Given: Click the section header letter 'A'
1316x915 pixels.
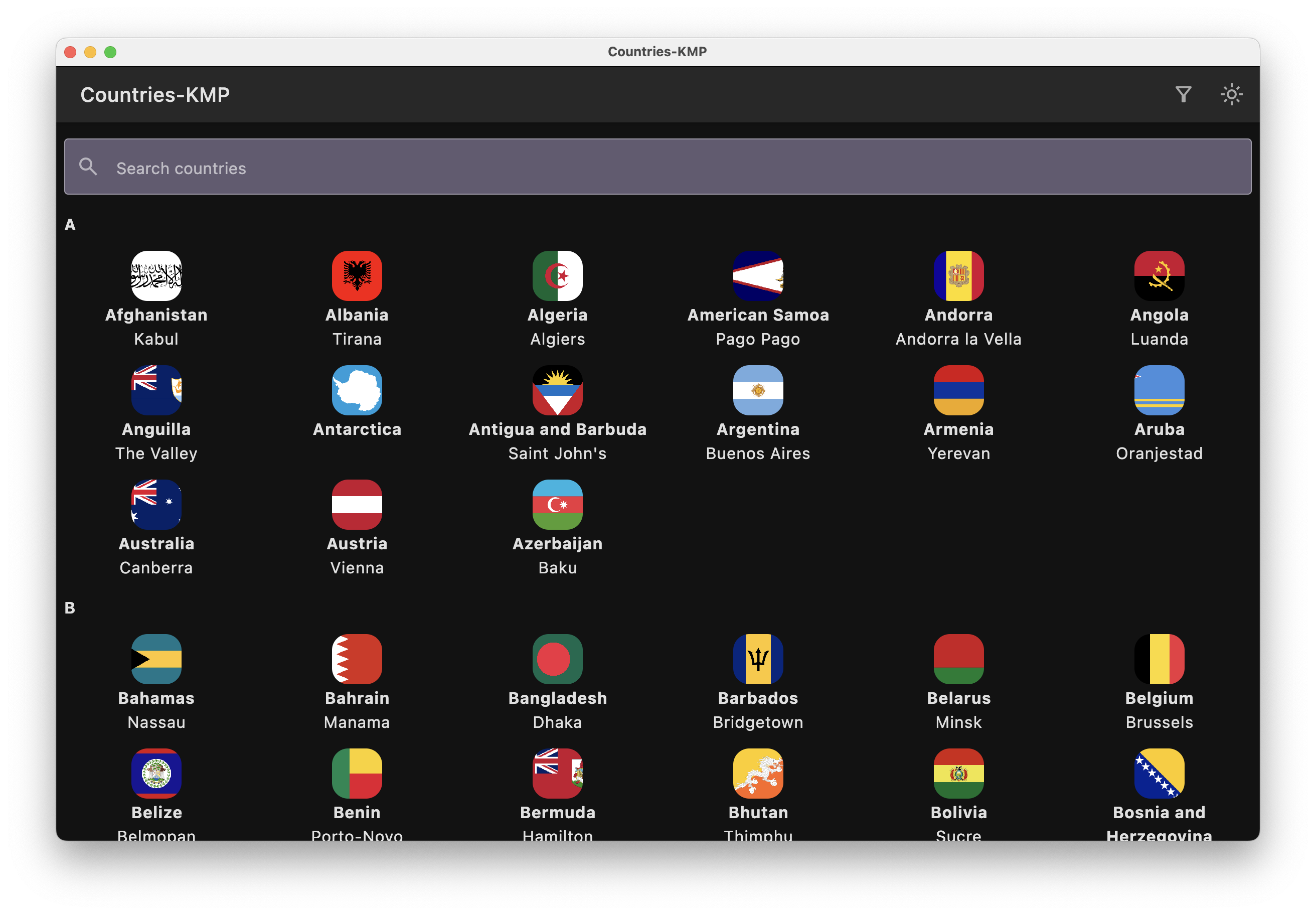Looking at the screenshot, I should coord(70,225).
